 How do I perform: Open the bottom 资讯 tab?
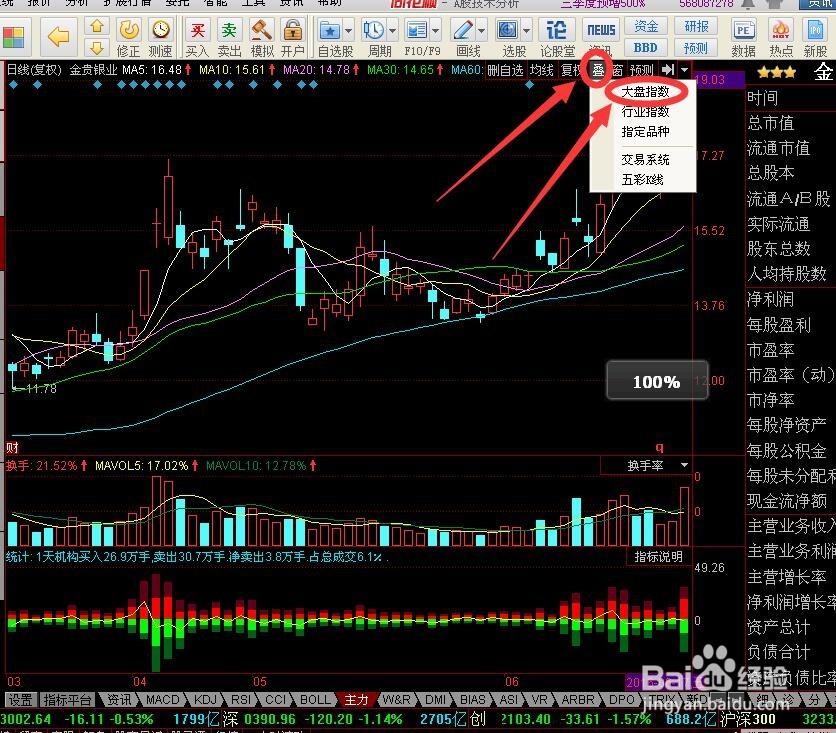pos(119,699)
